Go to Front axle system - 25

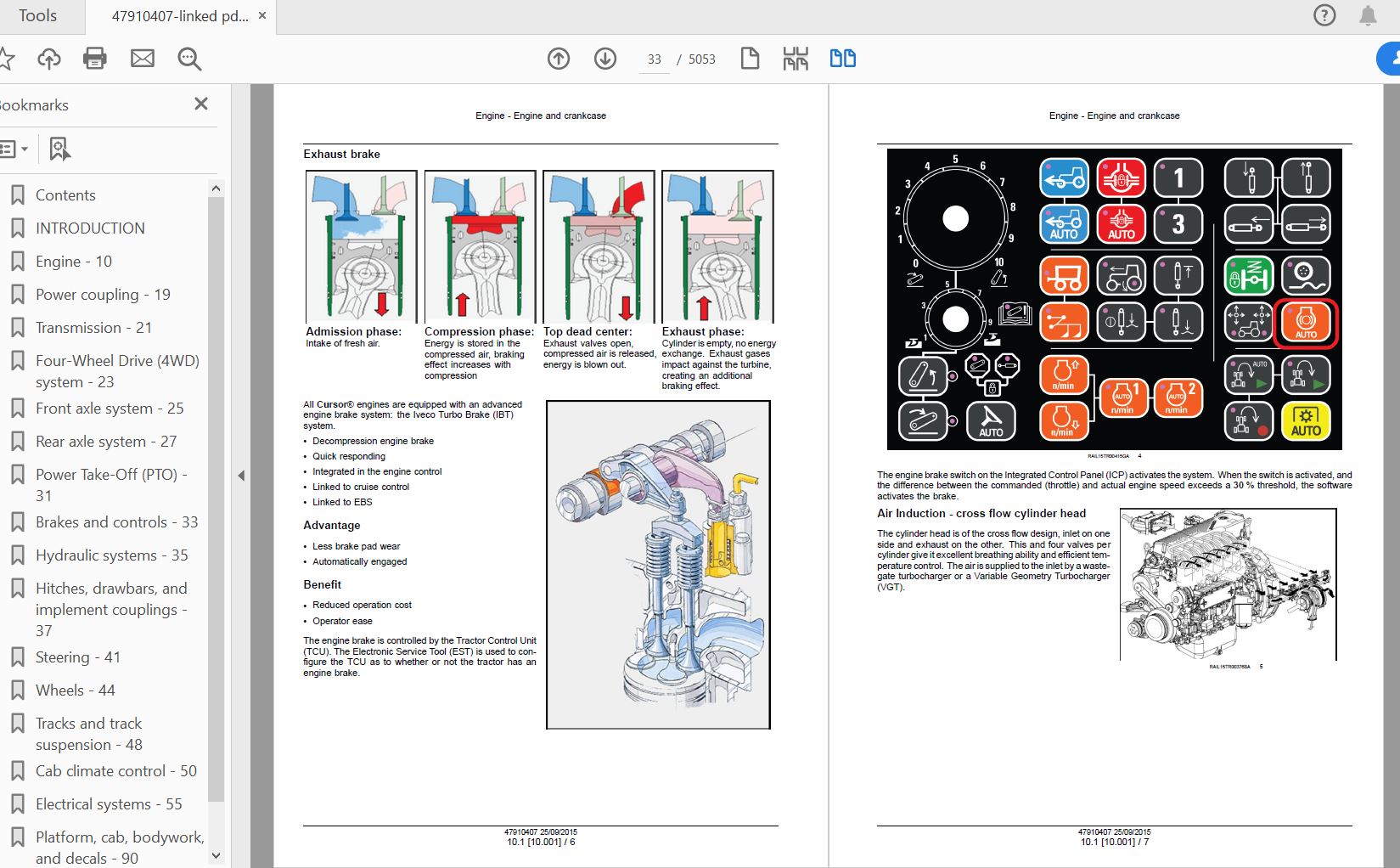click(x=110, y=409)
